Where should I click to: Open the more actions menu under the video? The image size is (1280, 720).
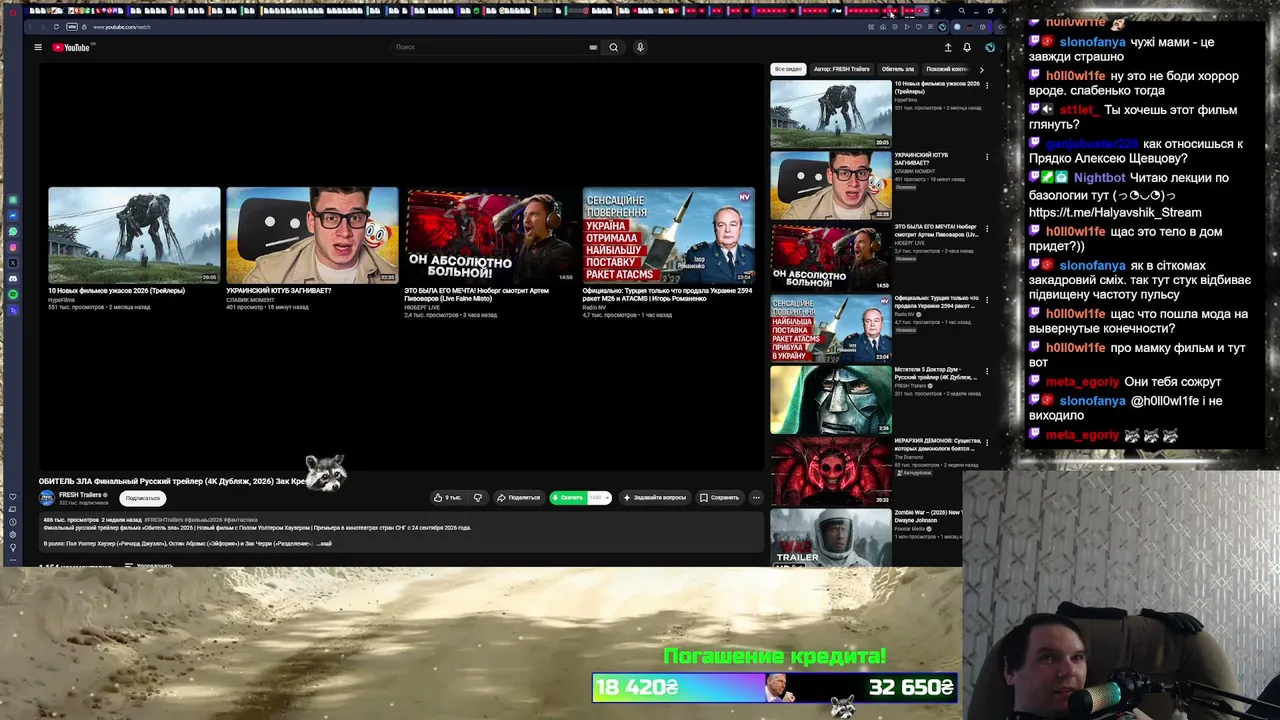point(756,497)
